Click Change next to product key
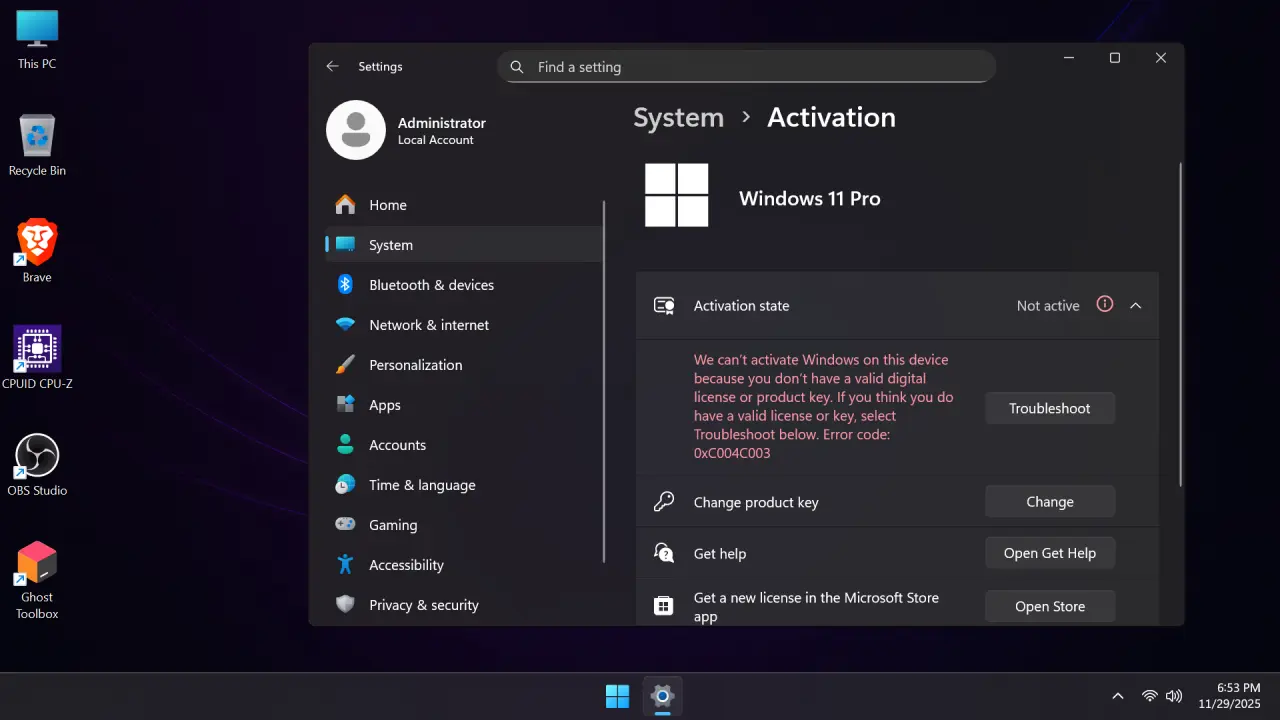This screenshot has height=720, width=1280. click(x=1050, y=502)
